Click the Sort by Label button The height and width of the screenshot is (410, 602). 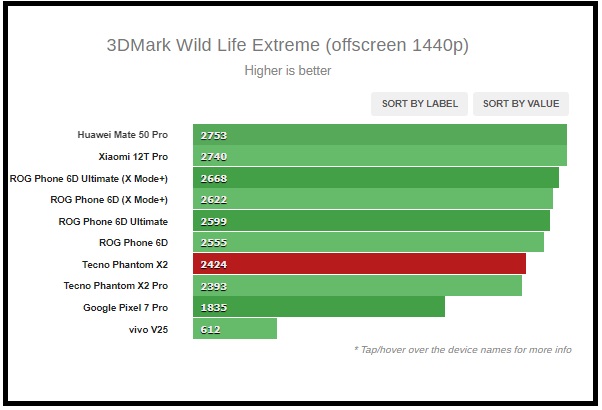[x=419, y=103]
